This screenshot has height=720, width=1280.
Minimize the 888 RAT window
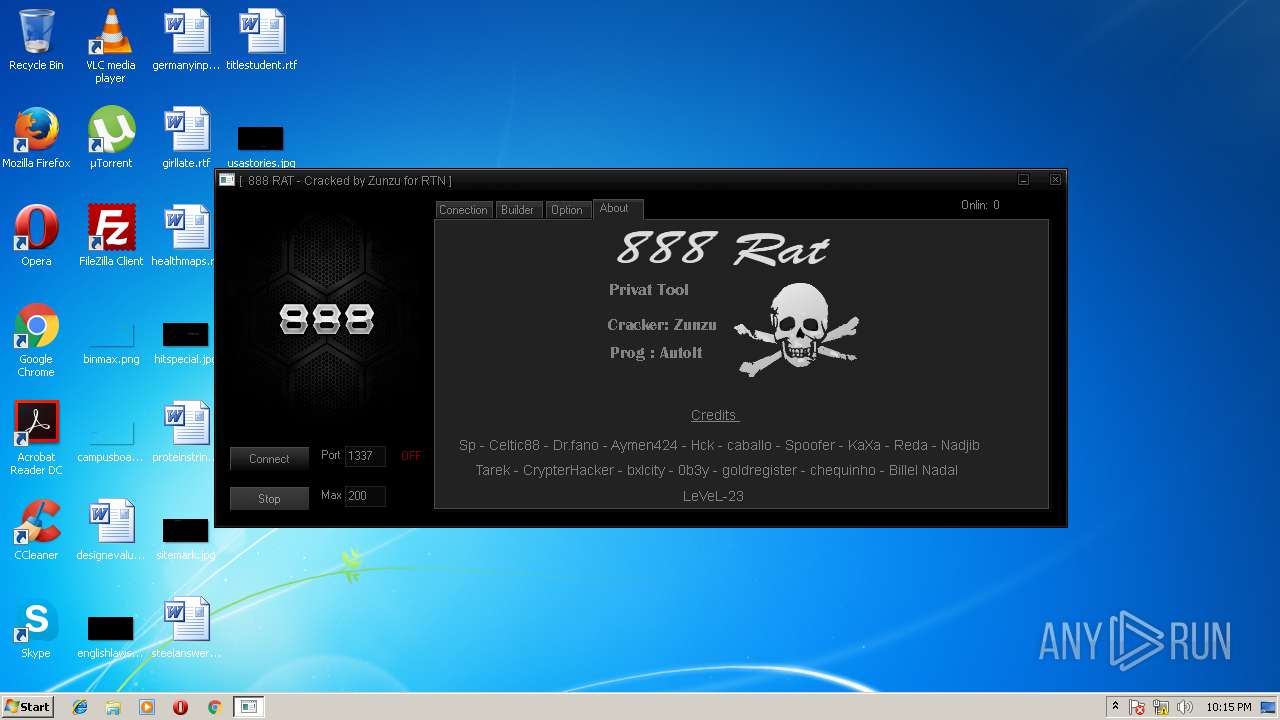coord(1023,180)
